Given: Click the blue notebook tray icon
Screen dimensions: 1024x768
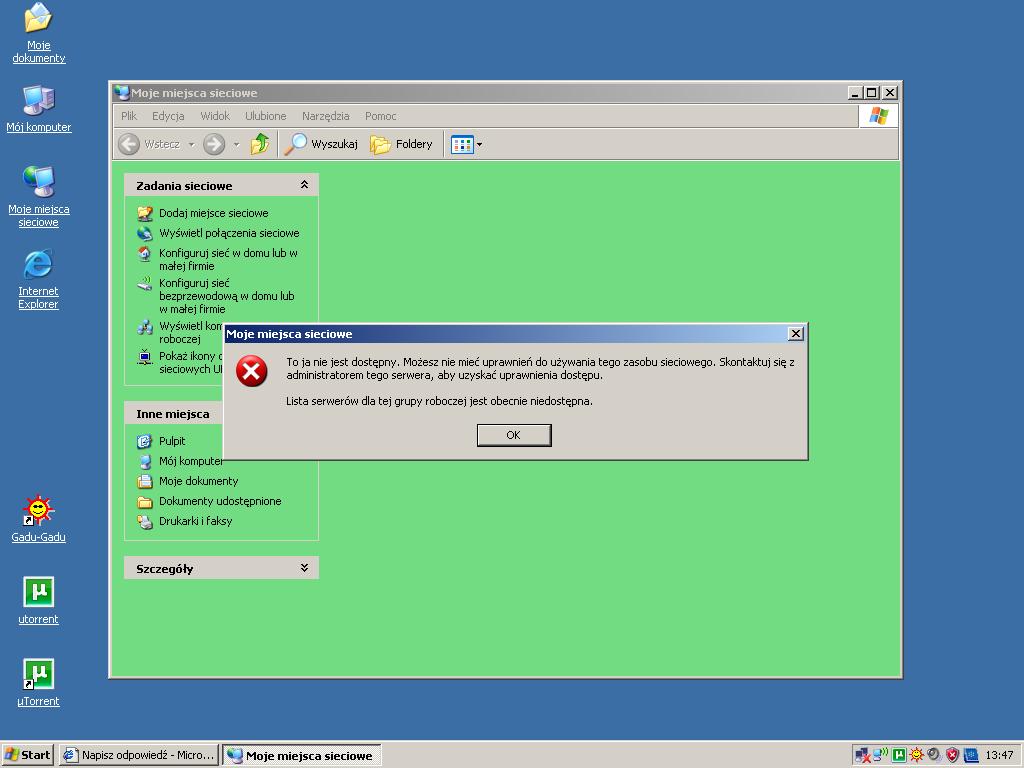Looking at the screenshot, I should [971, 755].
